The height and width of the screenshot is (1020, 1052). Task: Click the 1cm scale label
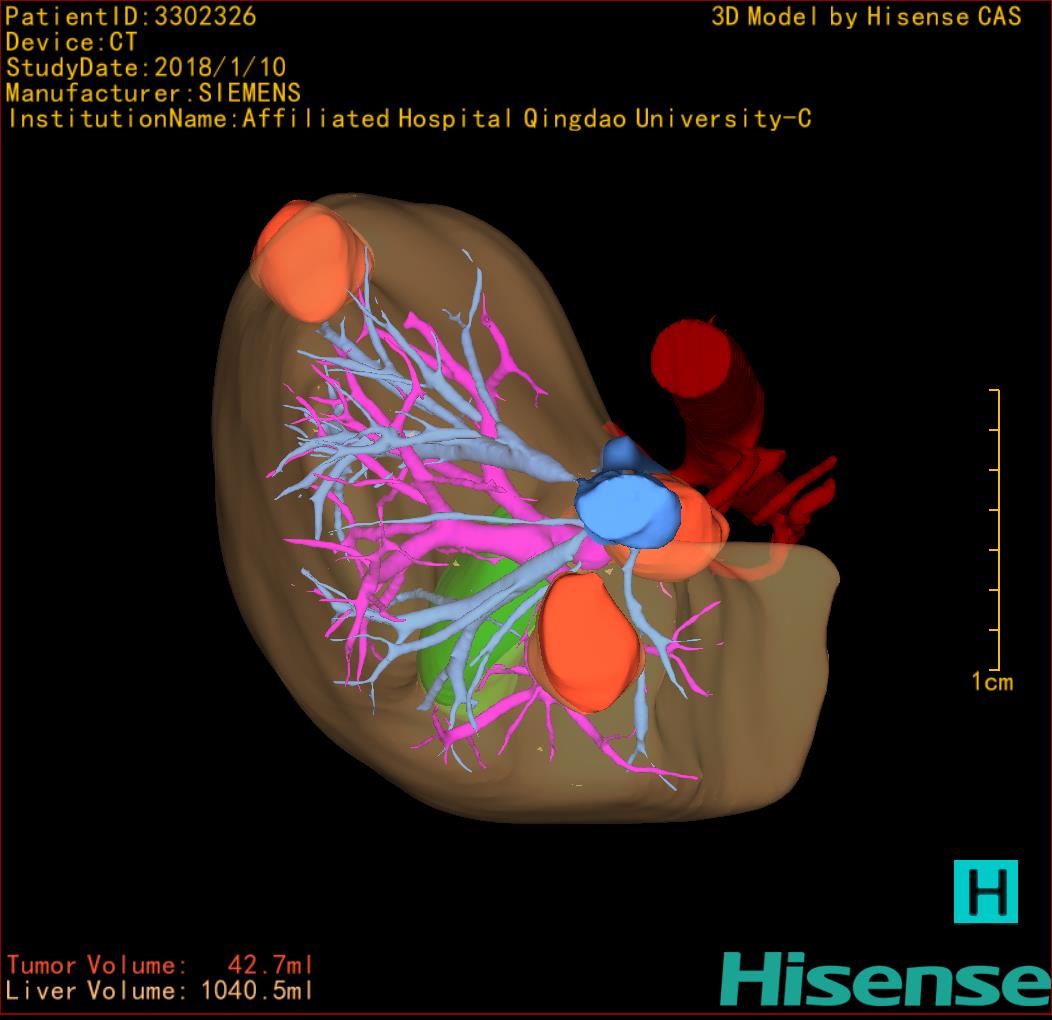[991, 682]
